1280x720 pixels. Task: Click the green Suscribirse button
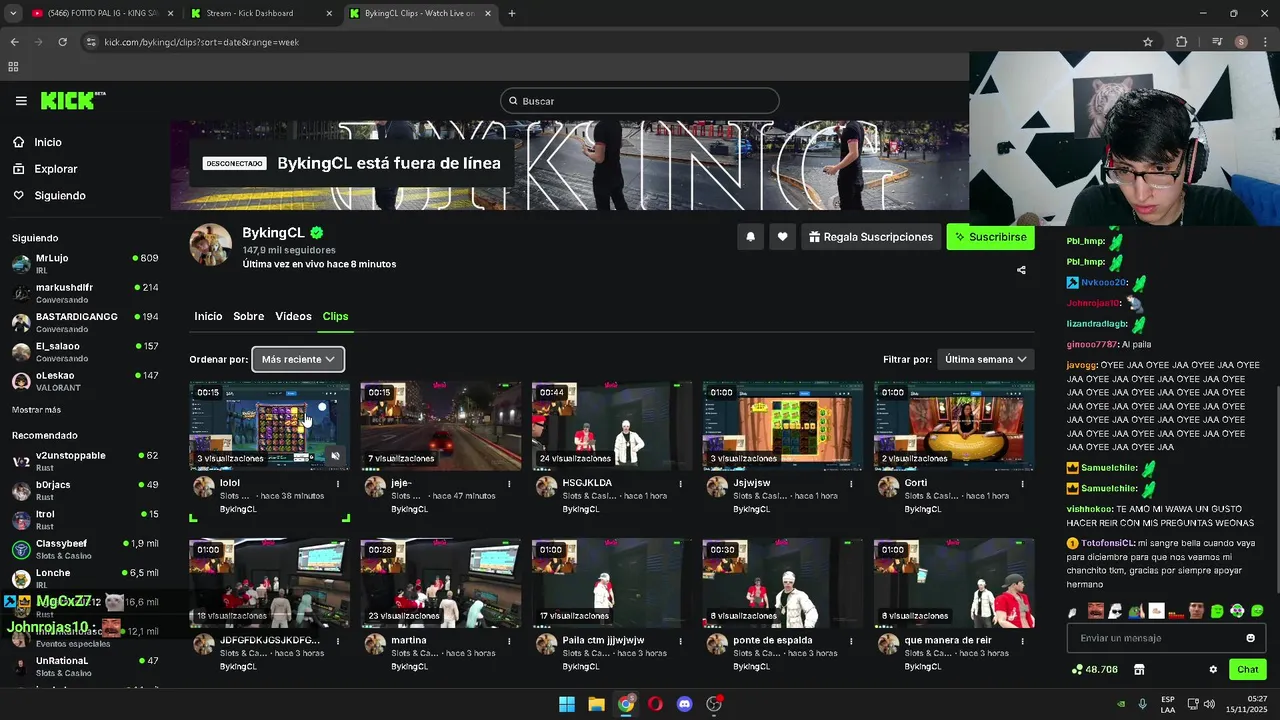pyautogui.click(x=990, y=237)
